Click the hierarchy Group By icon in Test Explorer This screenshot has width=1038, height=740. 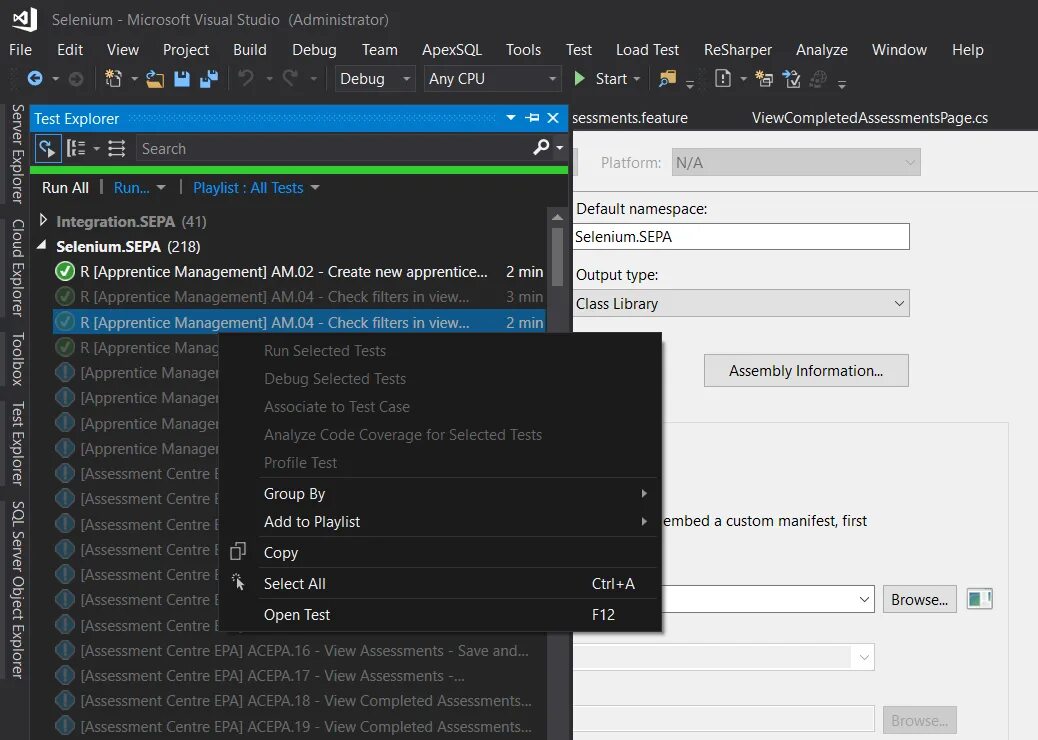click(x=76, y=148)
